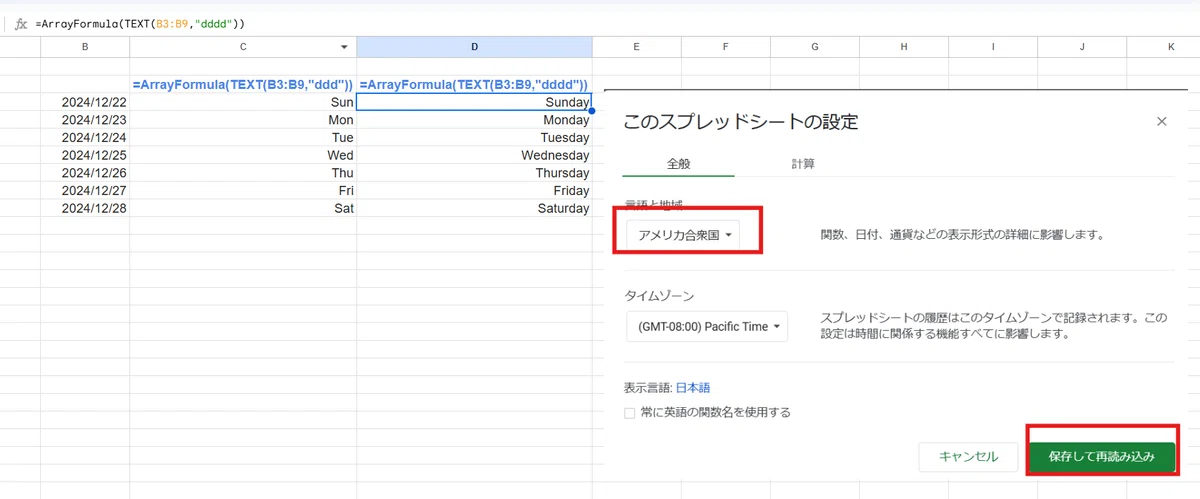Select cell containing Sun
The width and height of the screenshot is (1200, 499).
pyautogui.click(x=243, y=102)
